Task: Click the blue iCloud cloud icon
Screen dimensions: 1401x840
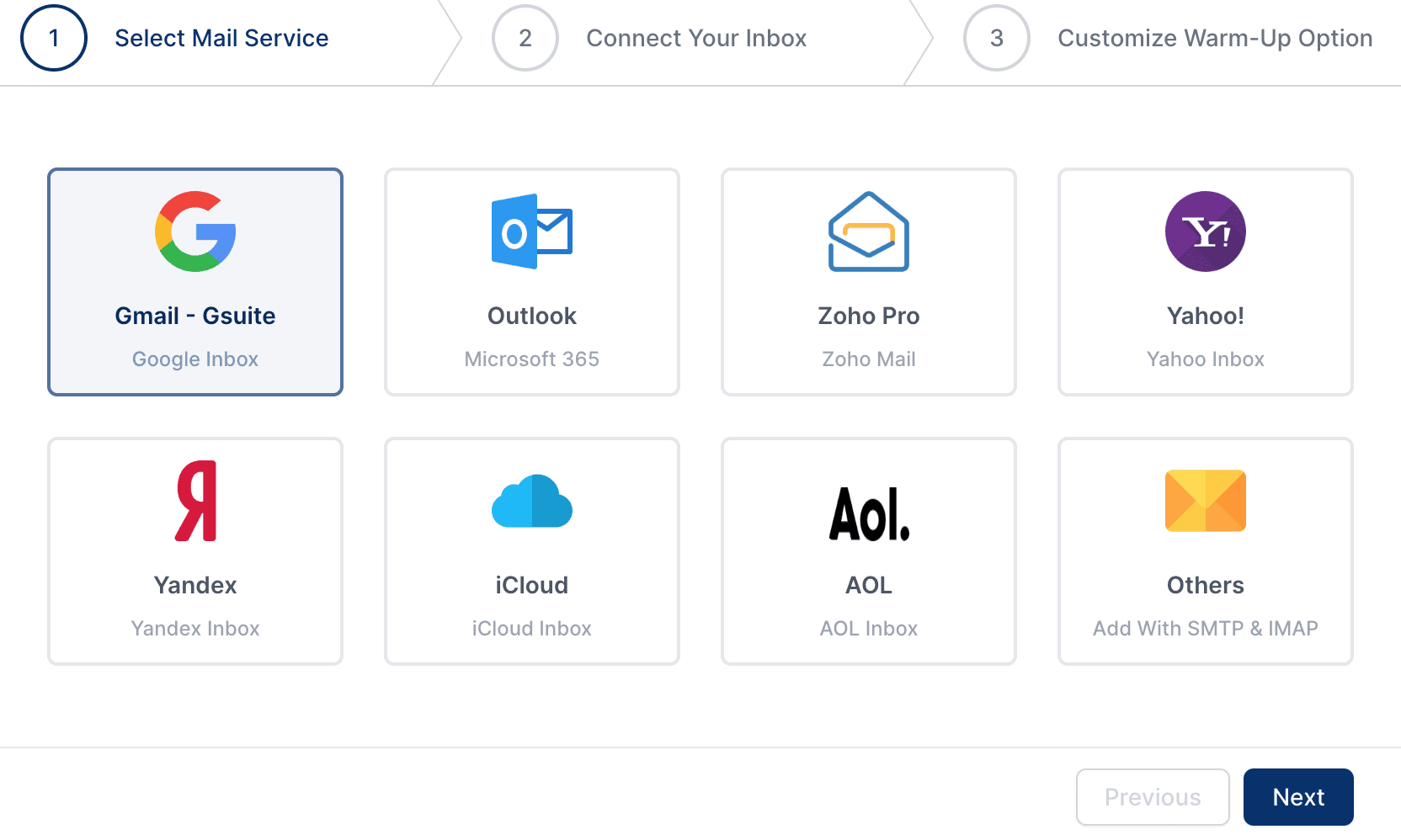Action: (x=532, y=501)
